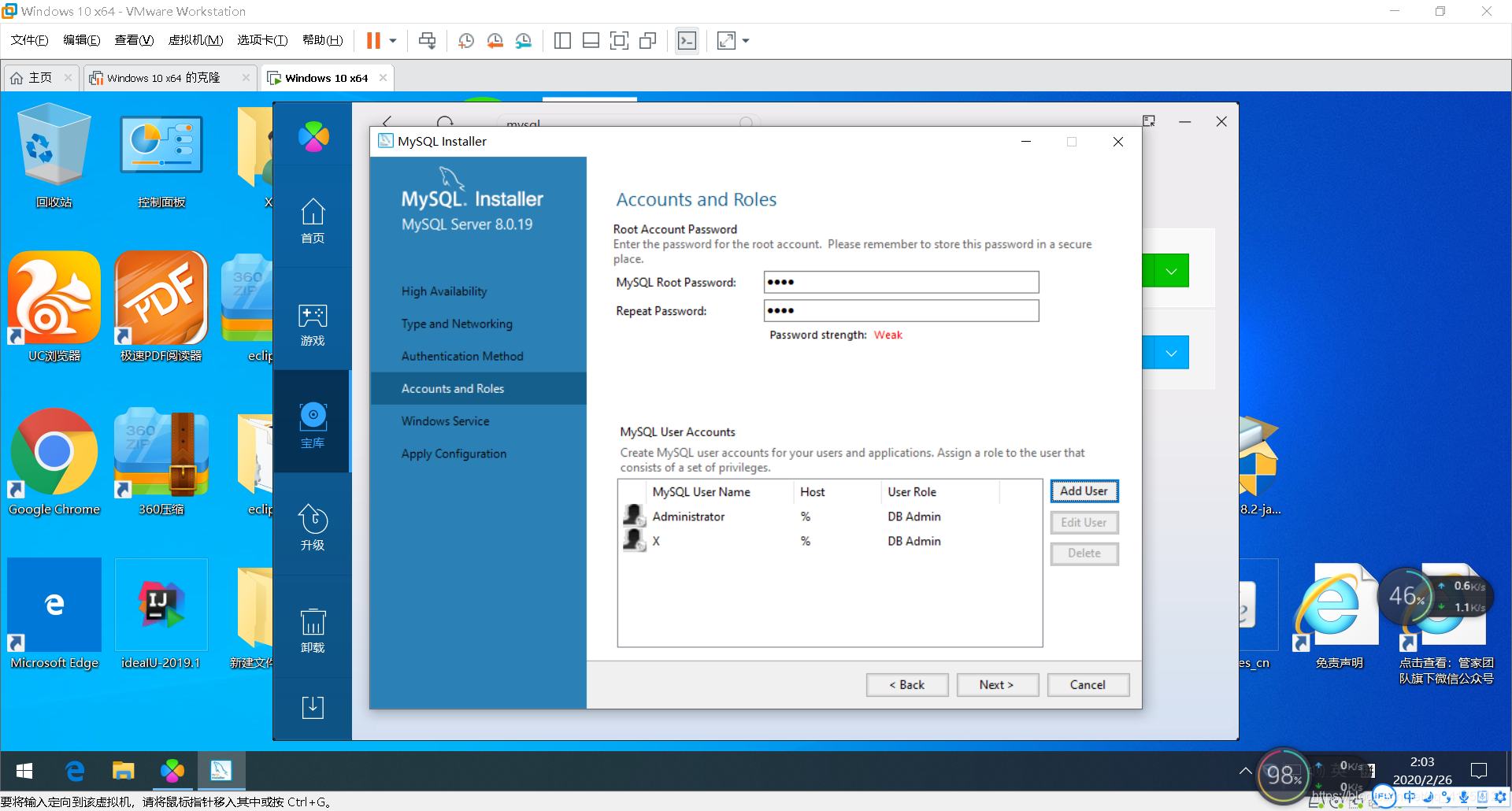Click Cancel in MySQL Installer

click(x=1088, y=685)
